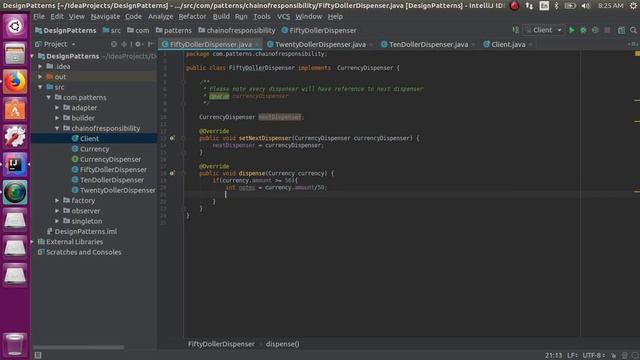This screenshot has height=360, width=640.
Task: Run with coverage icon in toolbar
Action: pos(595,30)
